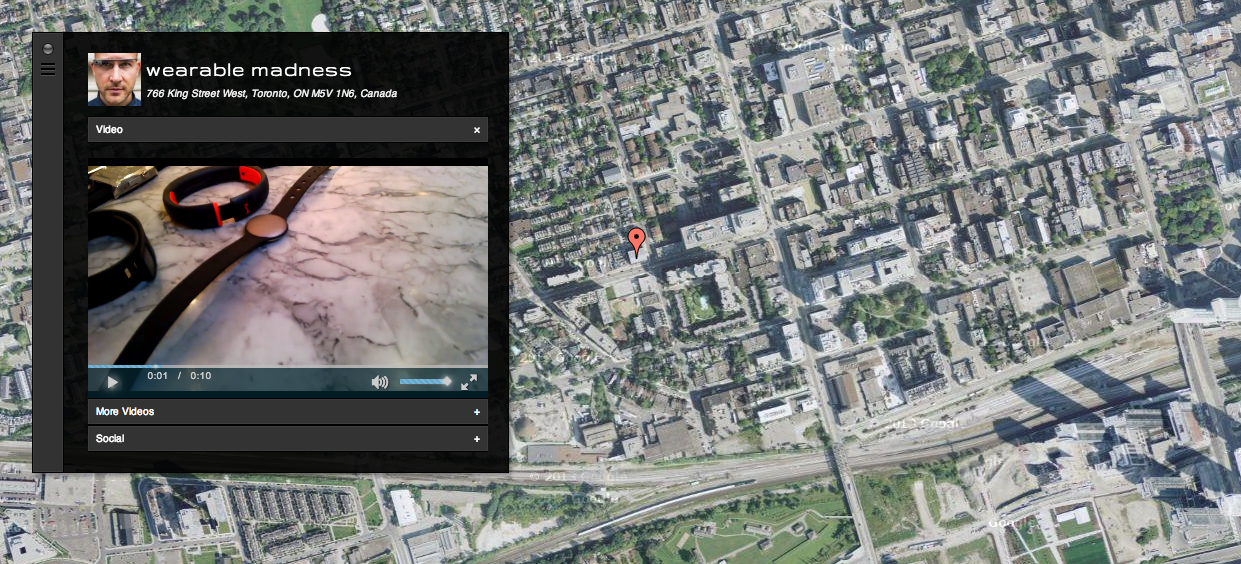The width and height of the screenshot is (1241, 564).
Task: Expand More Videos using its plus icon
Action: 477,412
